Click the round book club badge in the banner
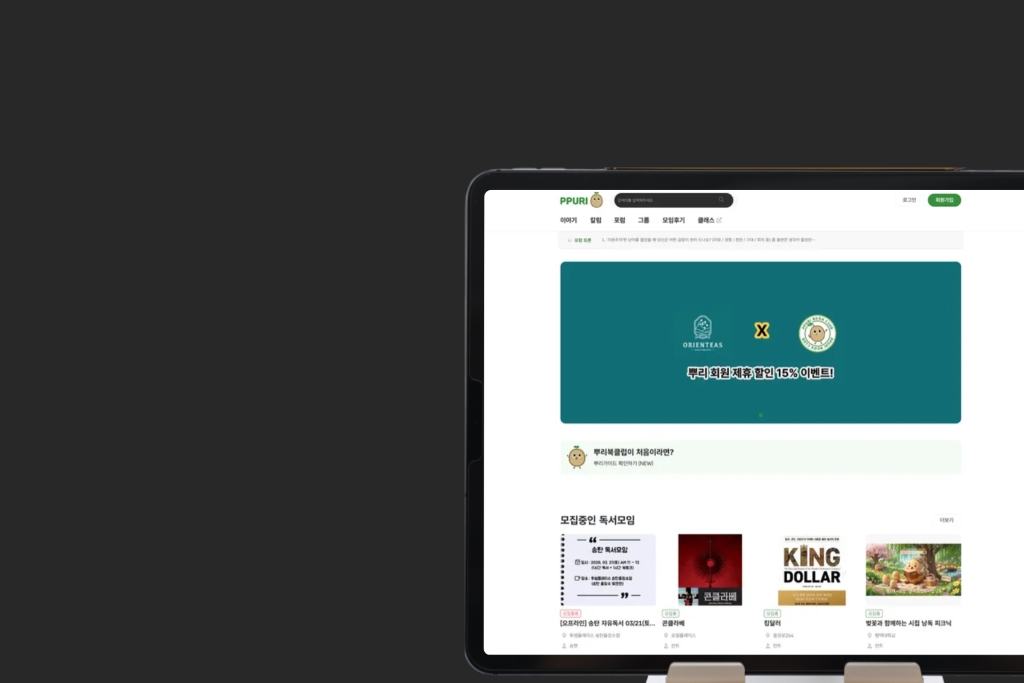The image size is (1024, 683). 817,333
